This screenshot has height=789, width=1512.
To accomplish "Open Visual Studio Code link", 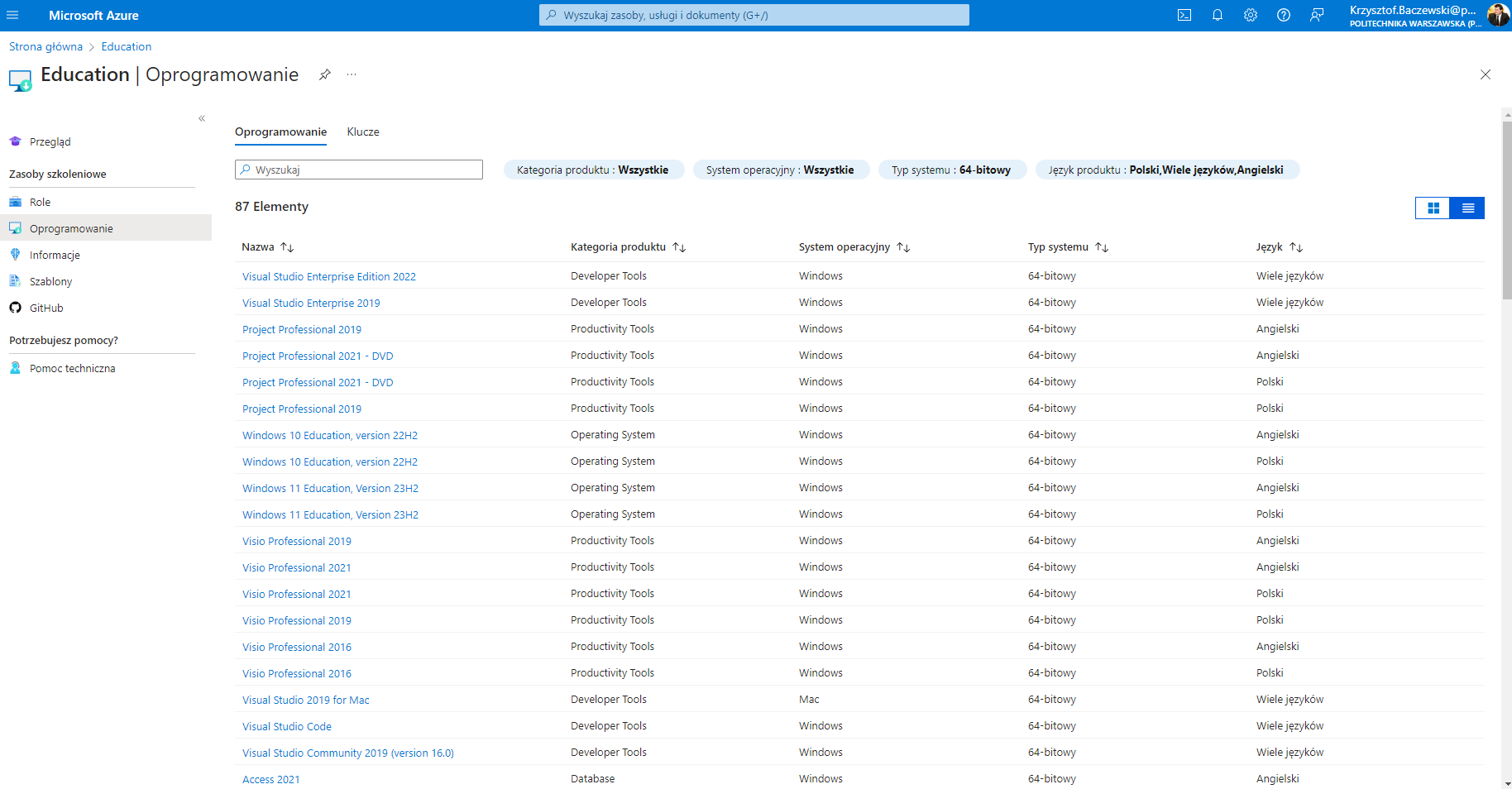I will pyautogui.click(x=287, y=726).
